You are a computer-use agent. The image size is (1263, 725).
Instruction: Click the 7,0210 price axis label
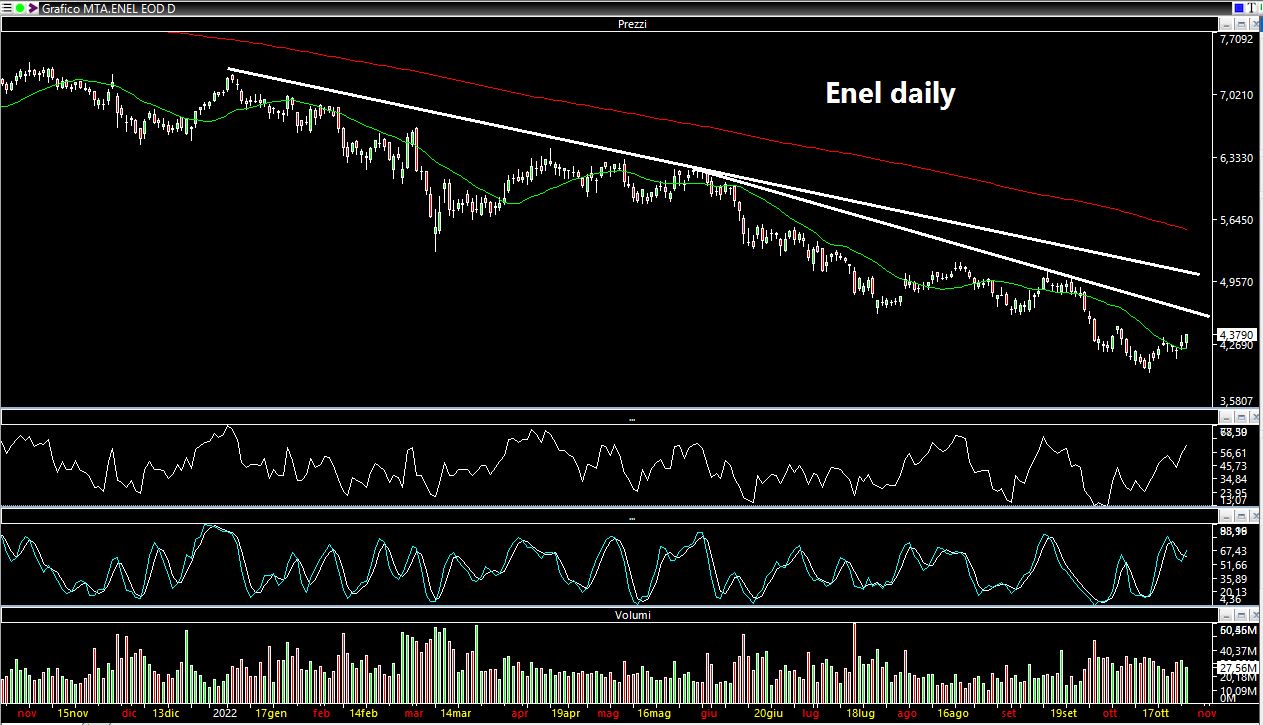(1237, 96)
